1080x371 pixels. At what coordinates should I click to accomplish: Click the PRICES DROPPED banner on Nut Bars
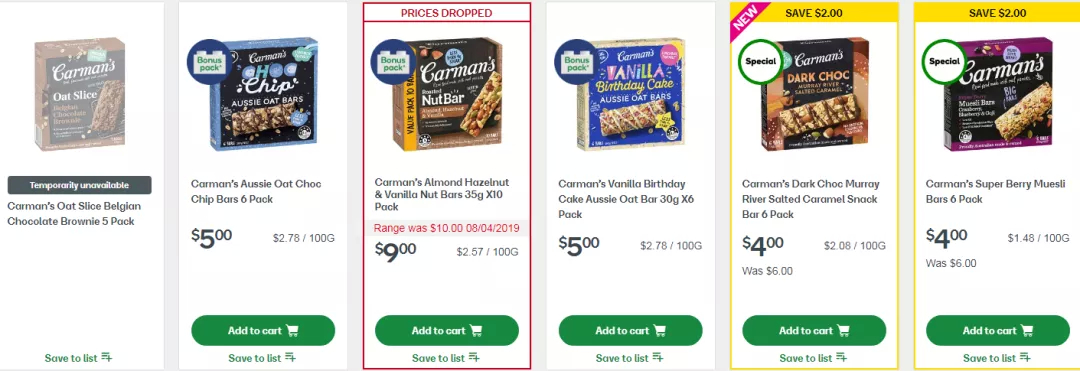447,13
